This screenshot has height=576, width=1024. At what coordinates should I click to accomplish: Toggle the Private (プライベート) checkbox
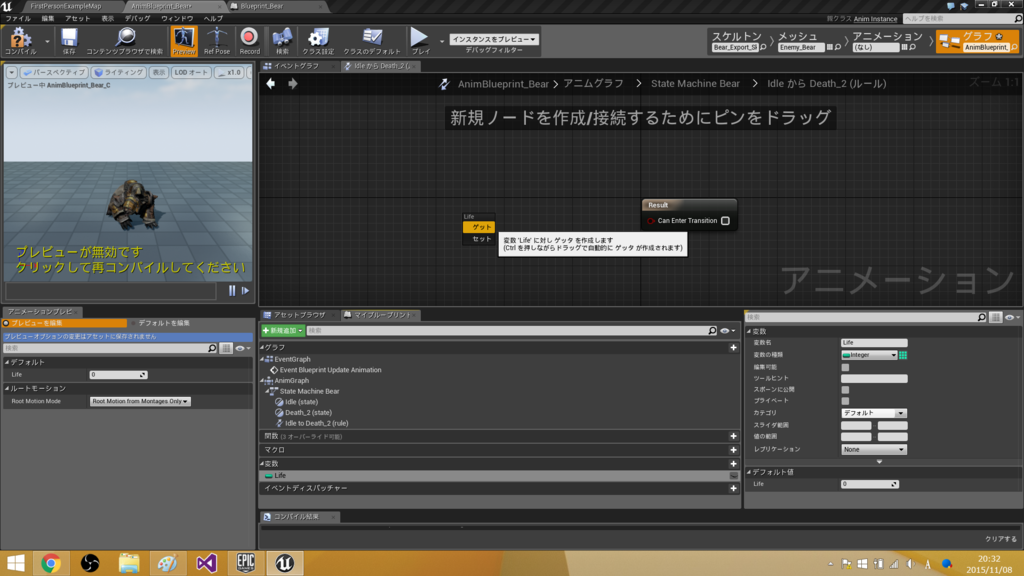click(x=845, y=401)
